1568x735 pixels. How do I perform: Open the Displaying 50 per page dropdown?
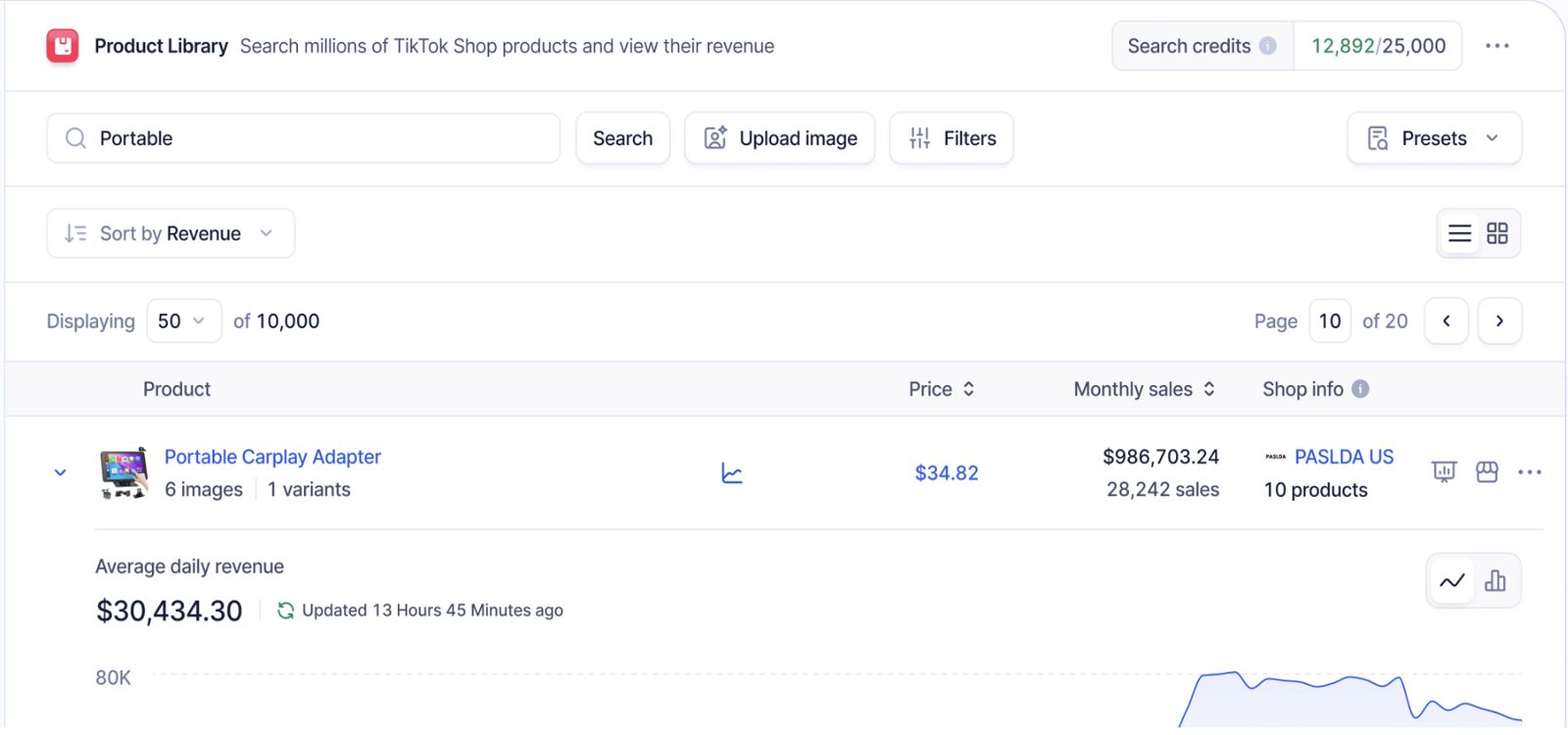click(x=184, y=321)
